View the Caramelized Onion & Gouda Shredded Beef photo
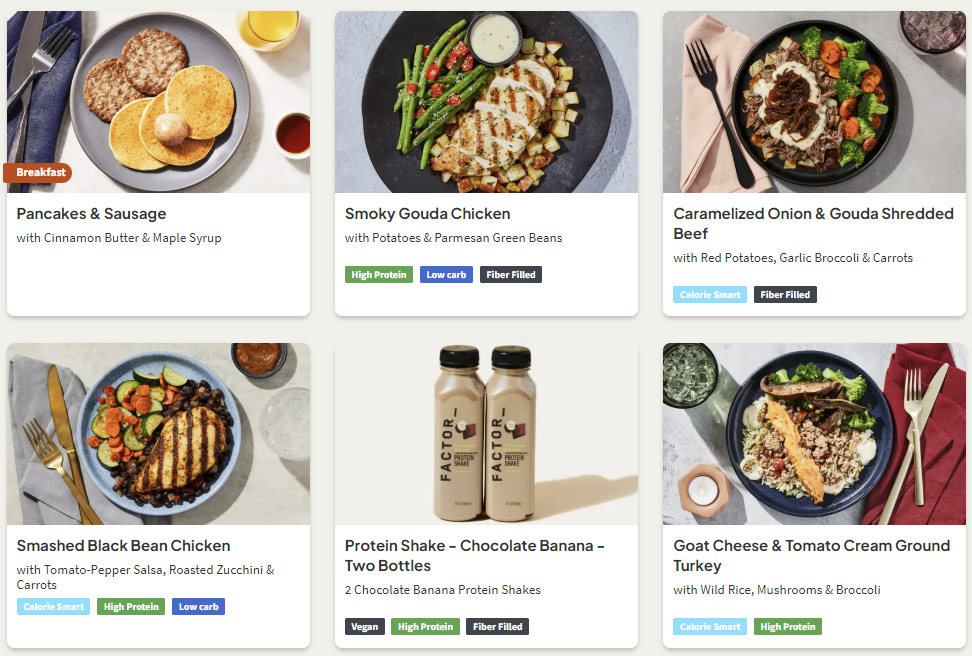 (x=814, y=100)
